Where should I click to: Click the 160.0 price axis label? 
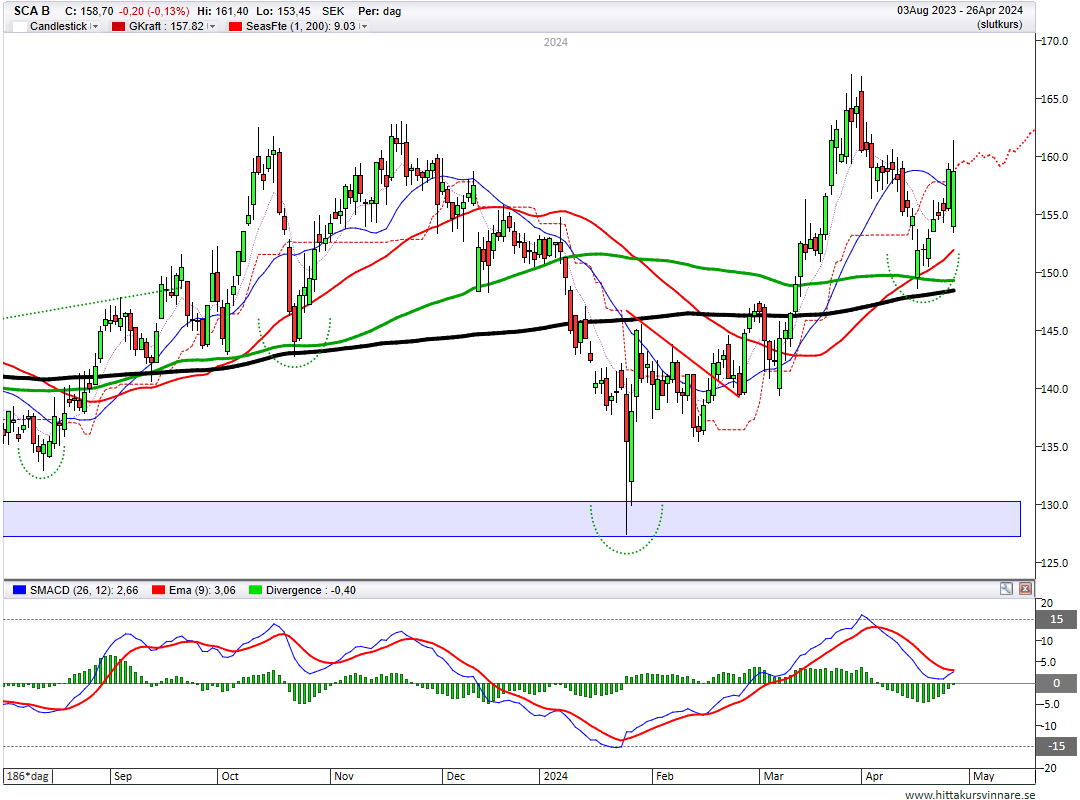click(x=1054, y=157)
